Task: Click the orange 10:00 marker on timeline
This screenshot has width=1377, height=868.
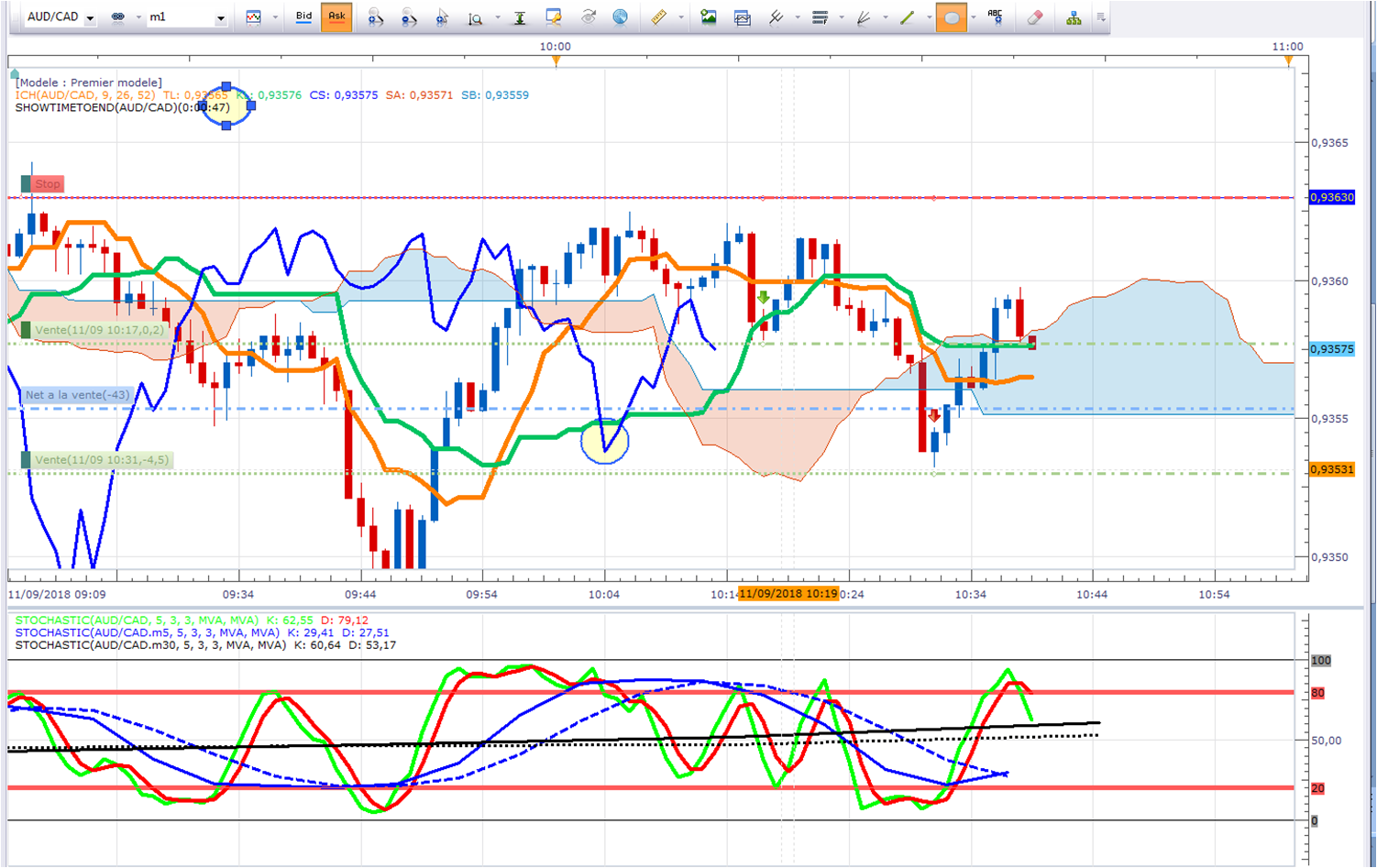Action: 556,60
